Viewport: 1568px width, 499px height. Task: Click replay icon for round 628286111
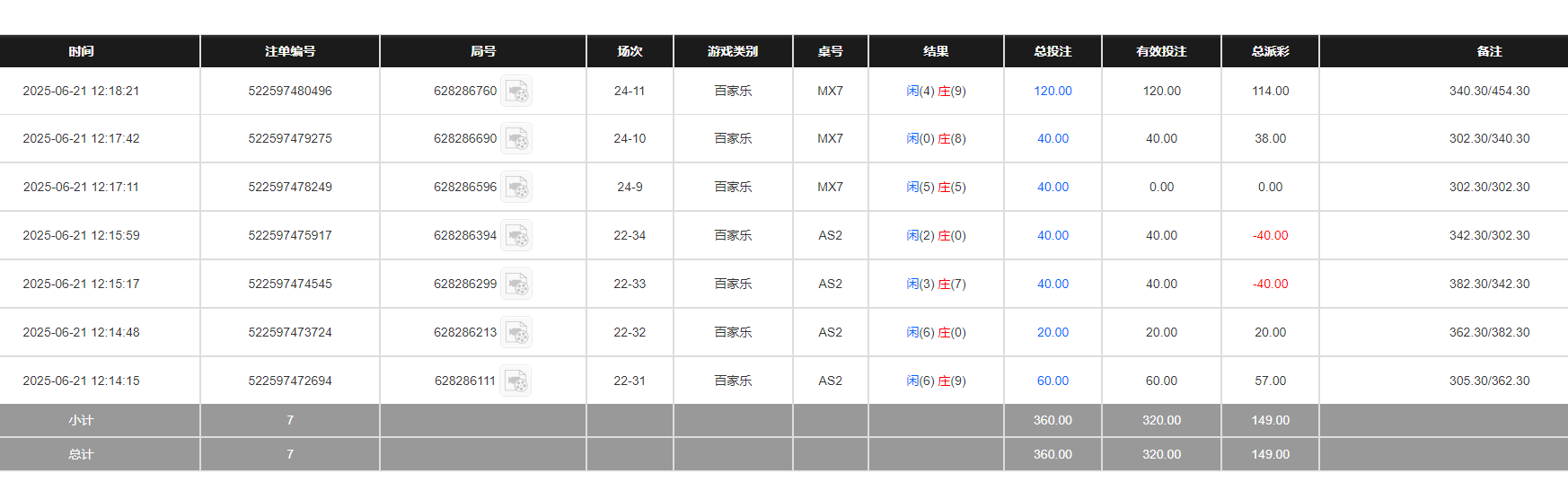[x=515, y=381]
